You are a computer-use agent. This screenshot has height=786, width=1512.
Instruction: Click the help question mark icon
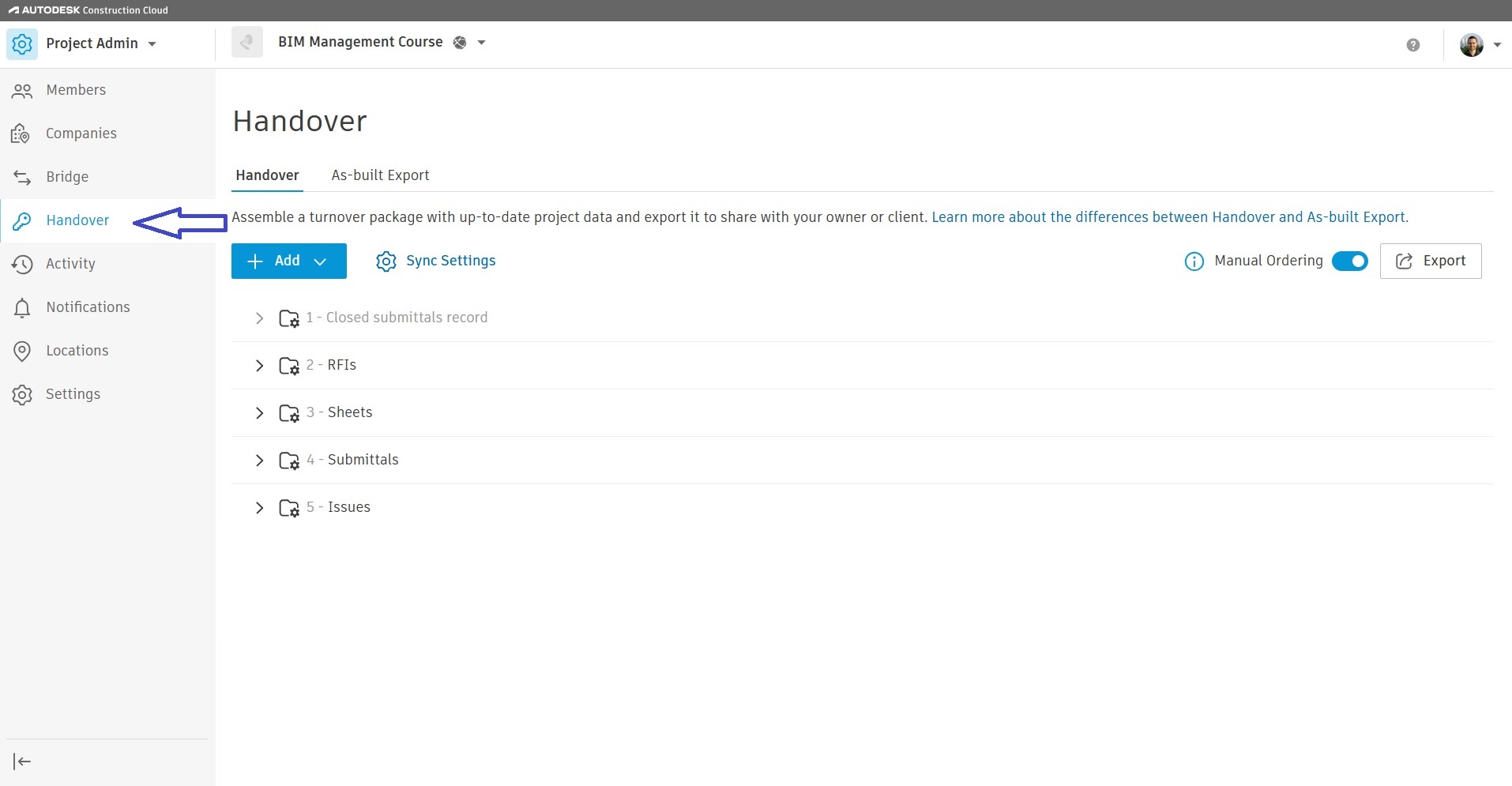click(1412, 45)
